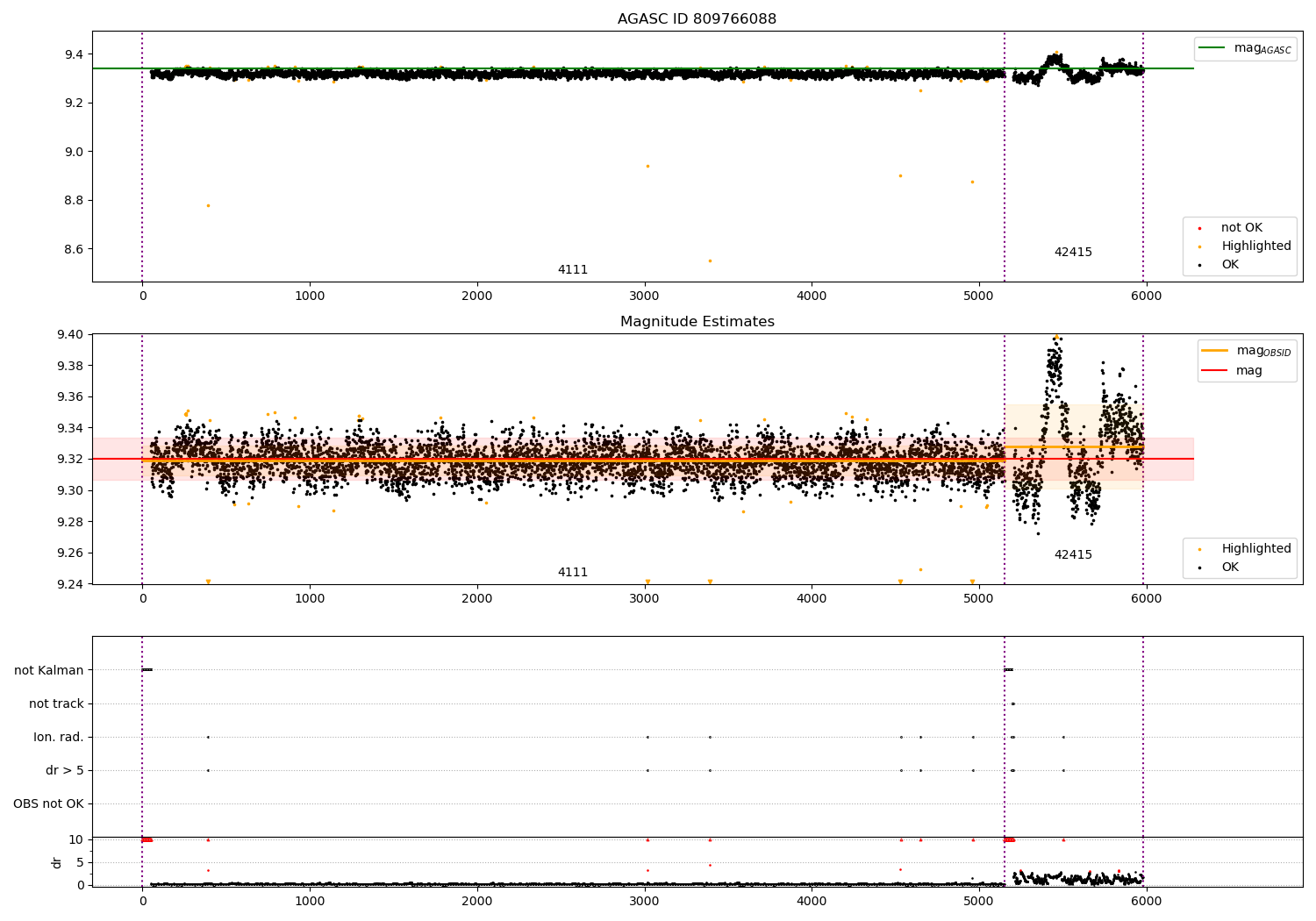Click the 'OBS not OK' axis label
This screenshot has height=921, width=1316.
49,803
